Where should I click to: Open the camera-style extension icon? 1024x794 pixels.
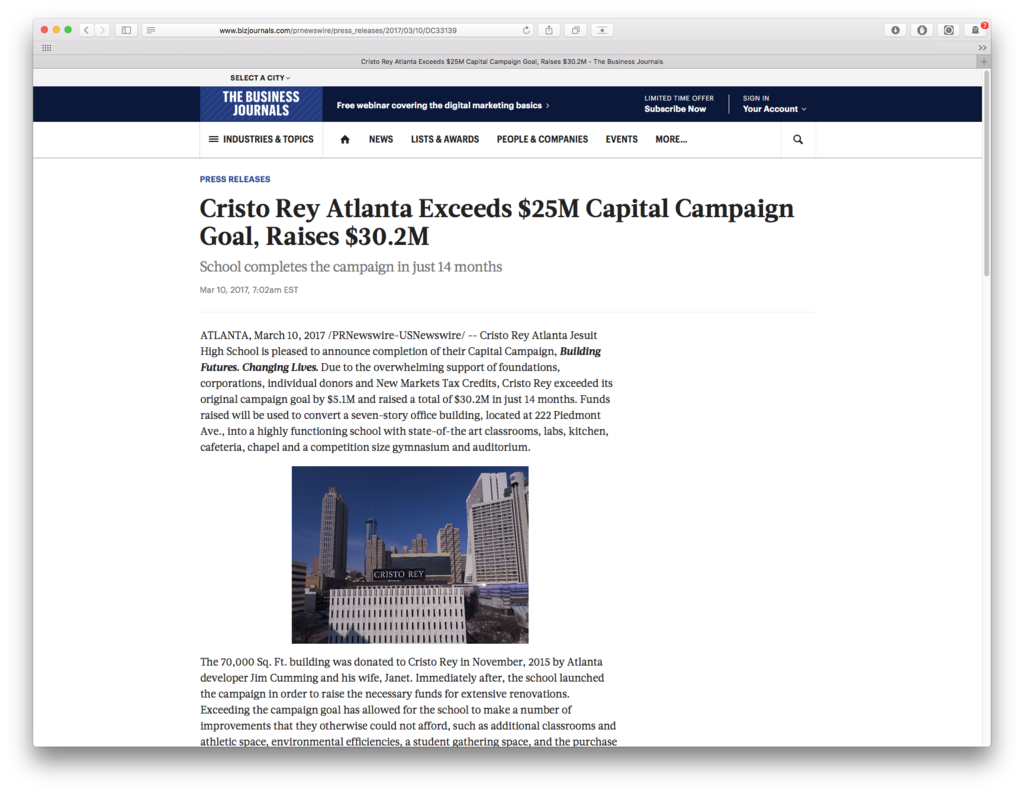(948, 30)
